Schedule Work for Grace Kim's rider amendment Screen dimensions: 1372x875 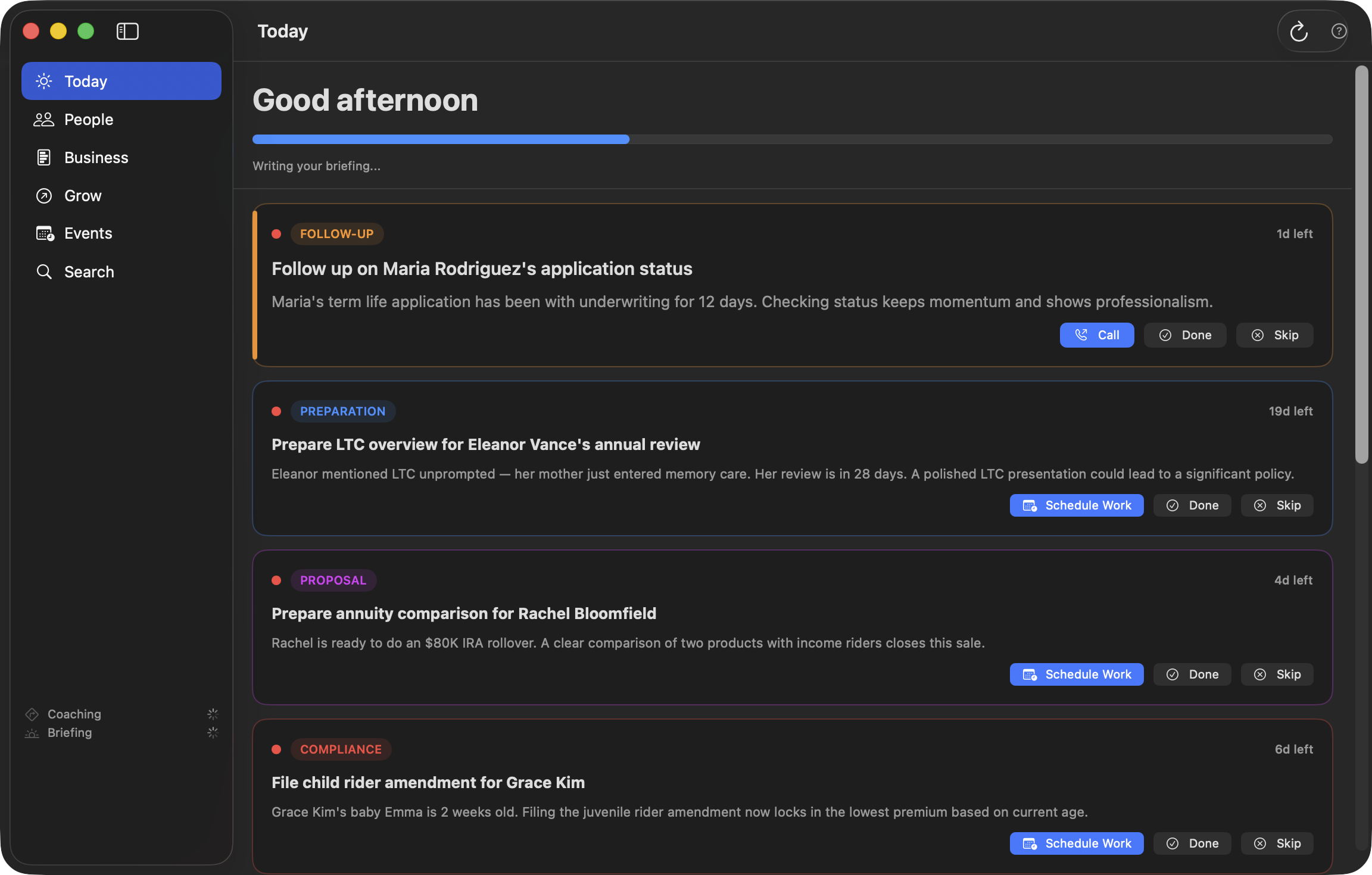coord(1075,843)
